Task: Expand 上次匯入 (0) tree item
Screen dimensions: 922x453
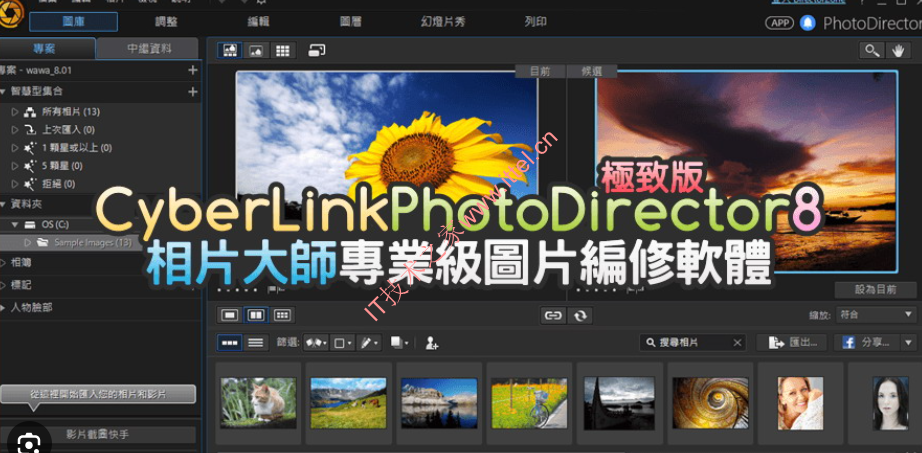Action: [15, 129]
